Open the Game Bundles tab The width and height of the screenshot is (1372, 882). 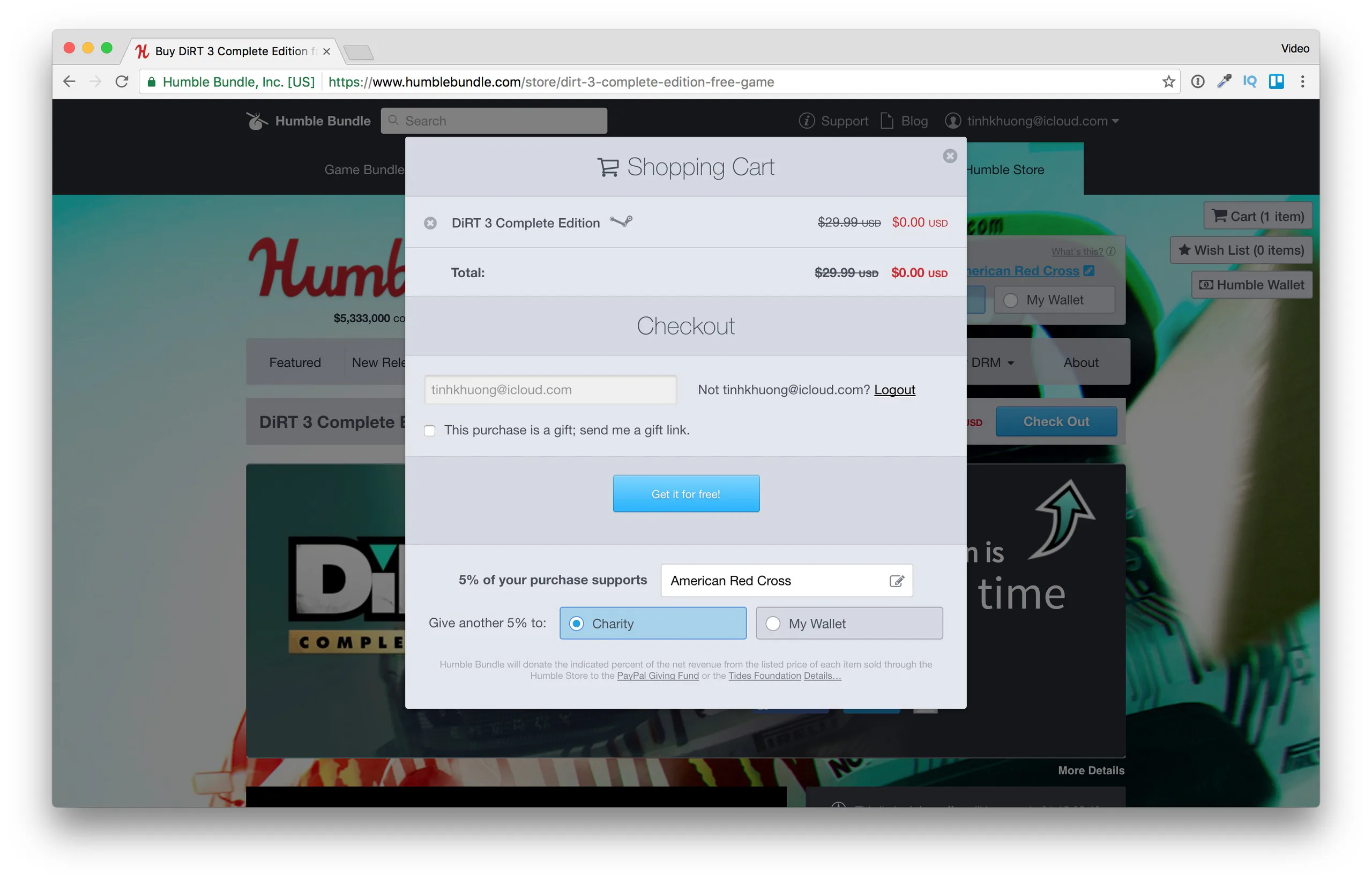(364, 169)
